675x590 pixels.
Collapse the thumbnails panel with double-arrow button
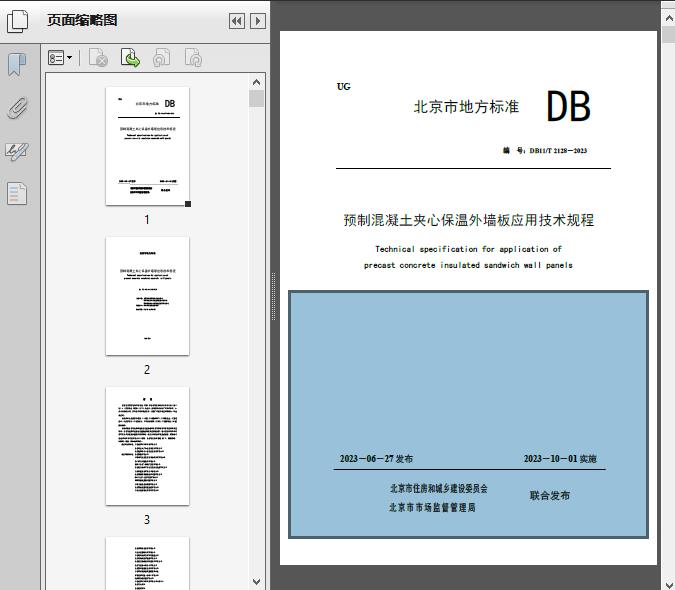coord(237,21)
